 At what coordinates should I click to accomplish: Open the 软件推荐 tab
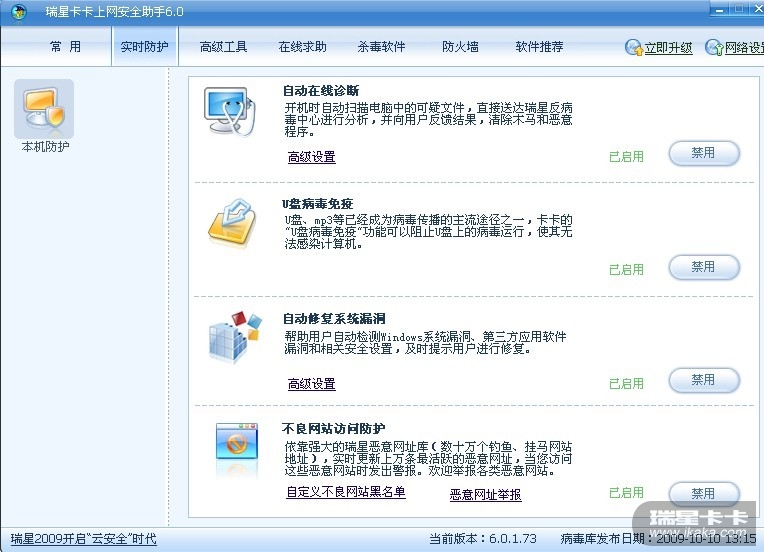tap(539, 47)
